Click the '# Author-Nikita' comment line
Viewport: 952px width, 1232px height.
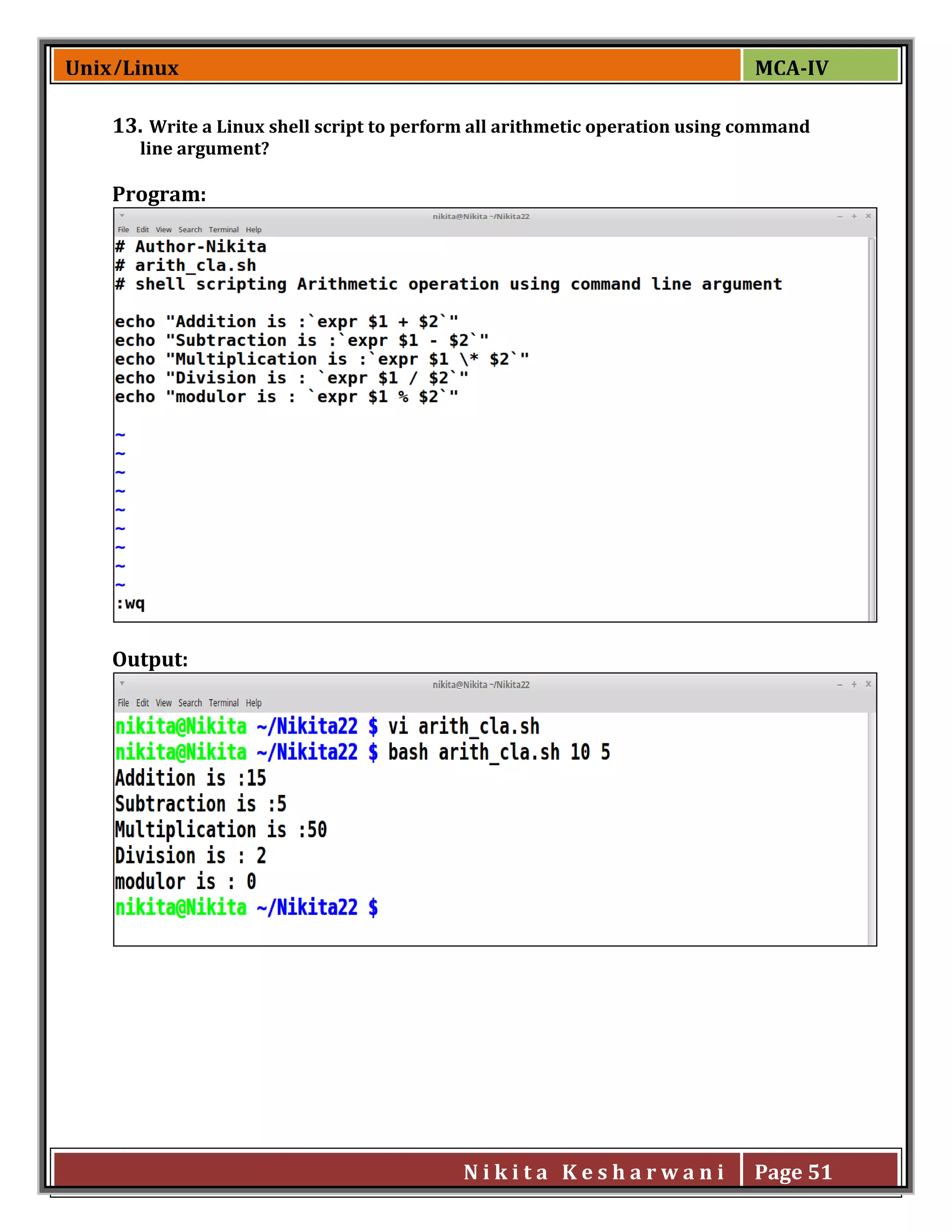pos(191,246)
